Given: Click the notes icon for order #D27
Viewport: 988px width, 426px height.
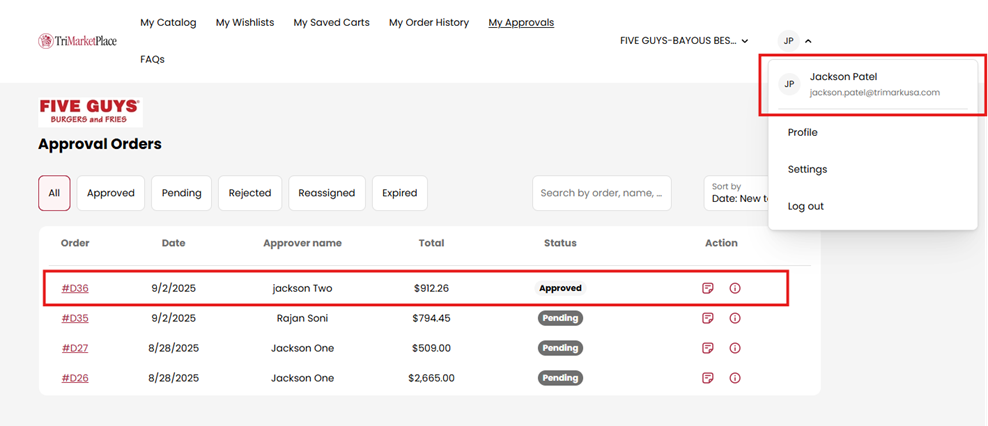Looking at the screenshot, I should pos(708,348).
